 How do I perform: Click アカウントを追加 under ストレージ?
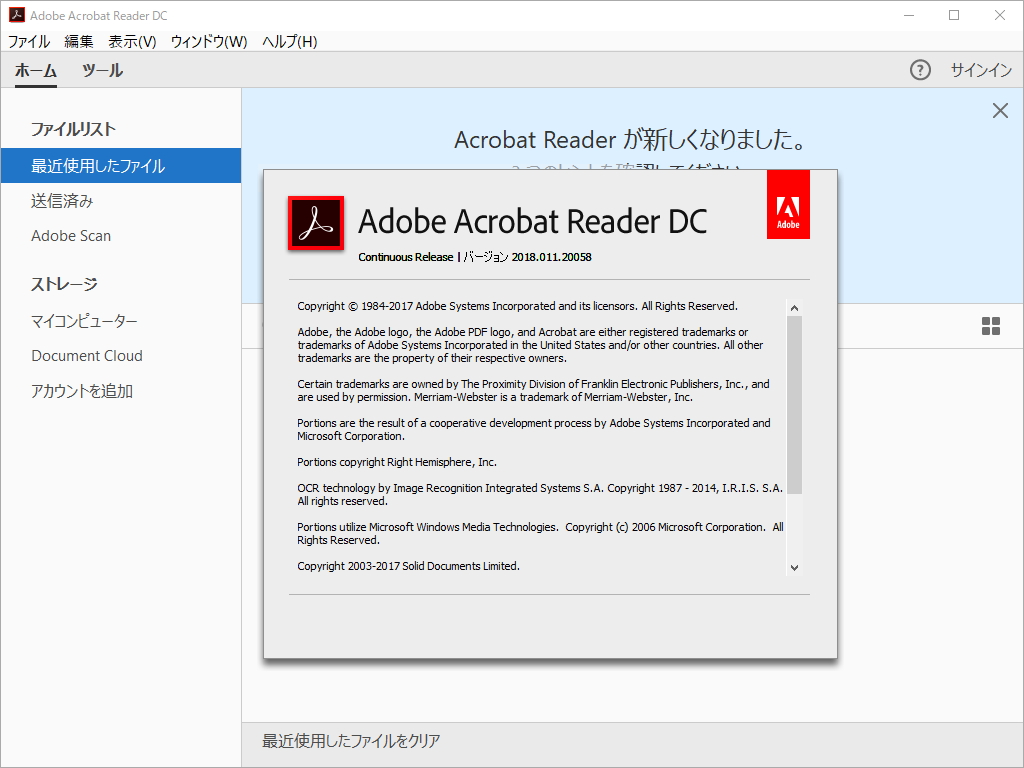(x=80, y=391)
